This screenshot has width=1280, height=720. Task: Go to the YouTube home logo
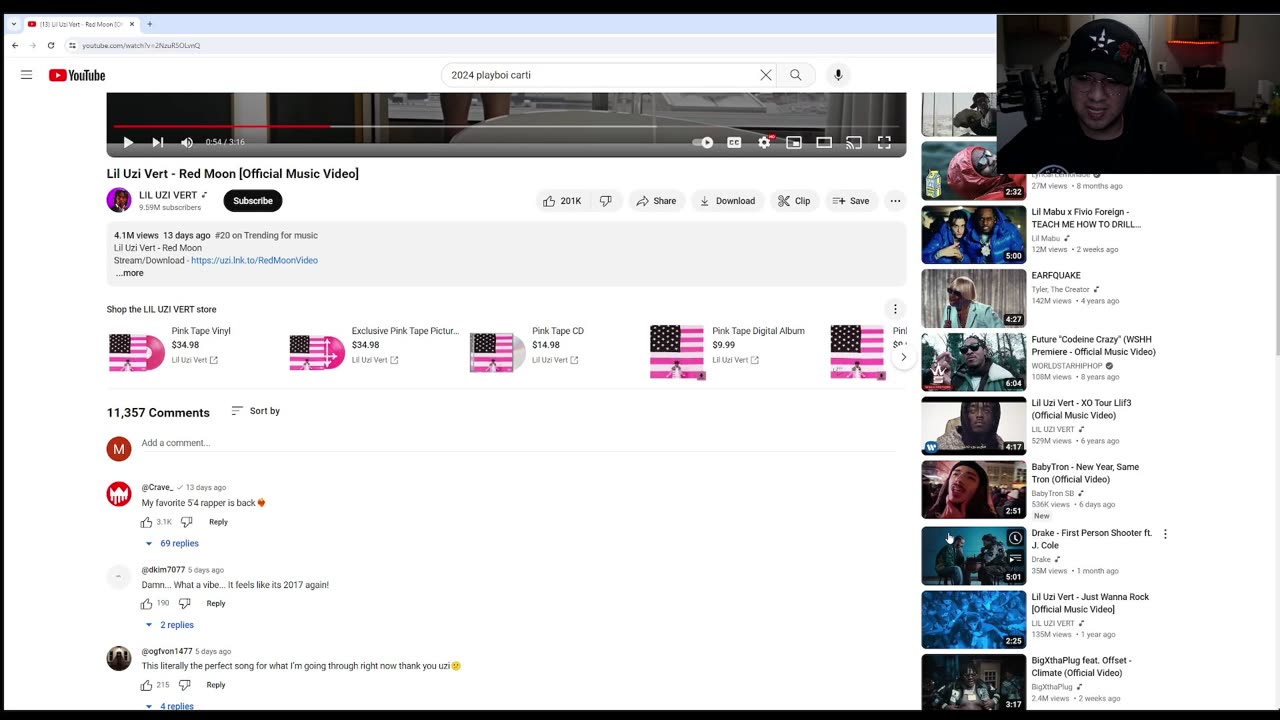(77, 75)
